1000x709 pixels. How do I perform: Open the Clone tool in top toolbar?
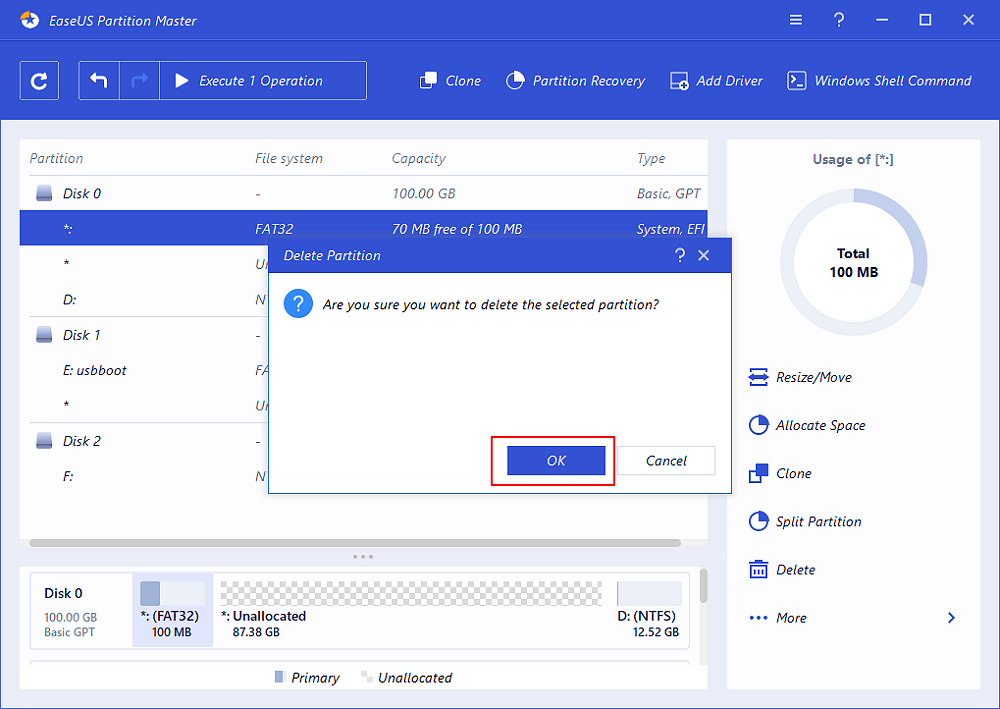point(450,81)
